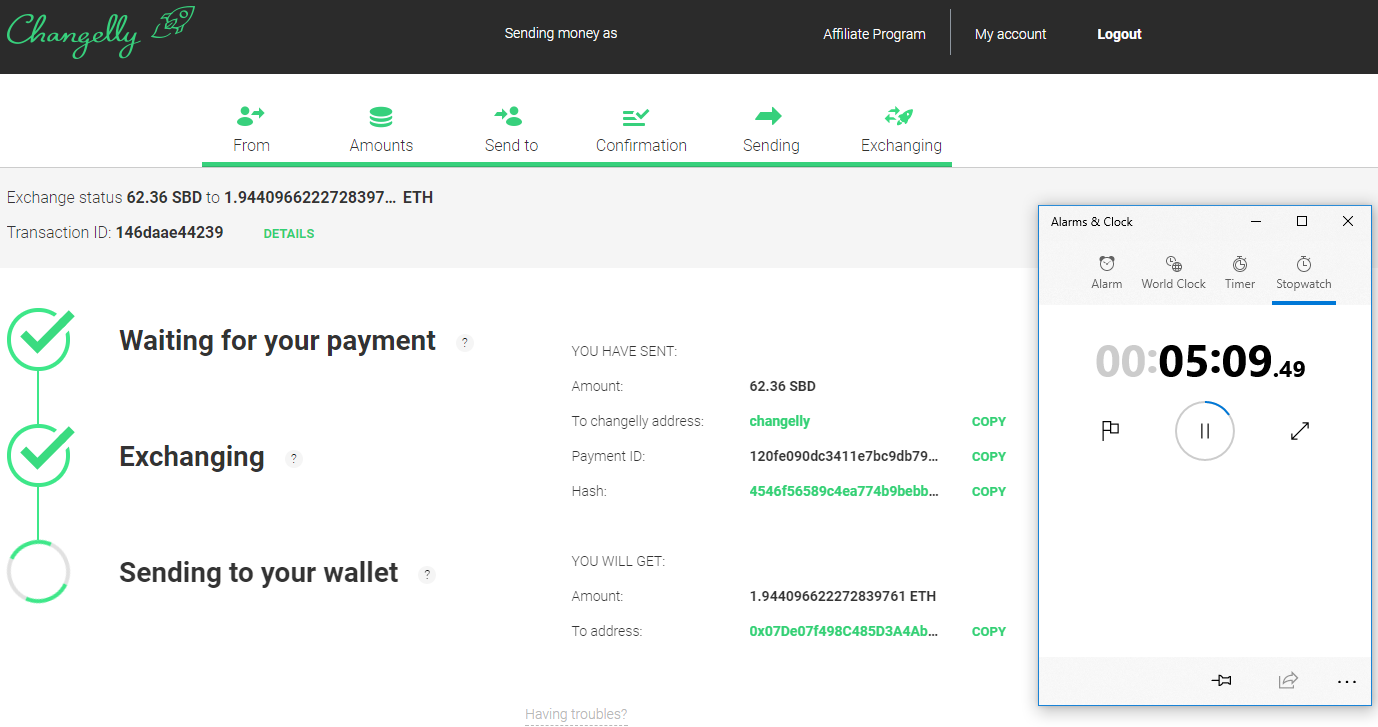Select the Send to person icon
The width and height of the screenshot is (1378, 727).
point(510,116)
